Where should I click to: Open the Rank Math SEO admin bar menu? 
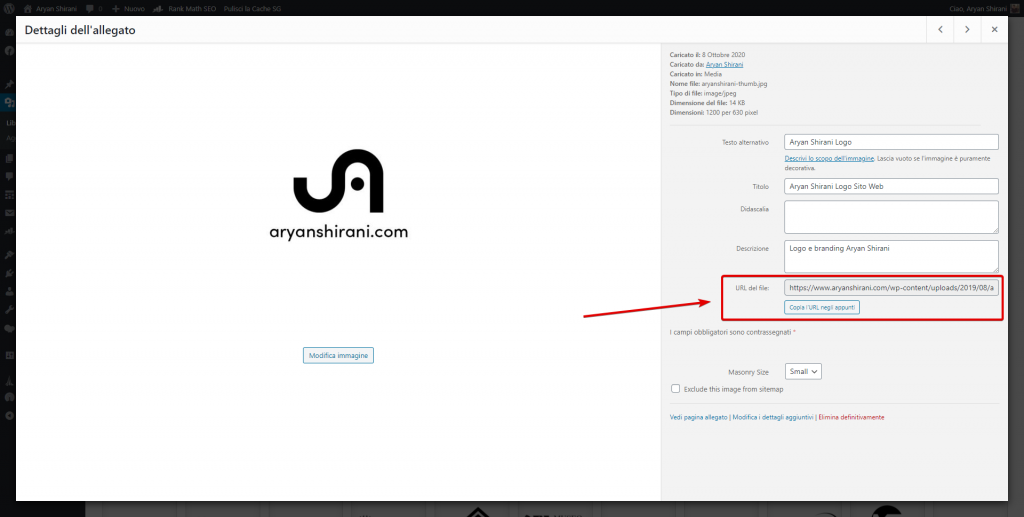click(x=185, y=10)
